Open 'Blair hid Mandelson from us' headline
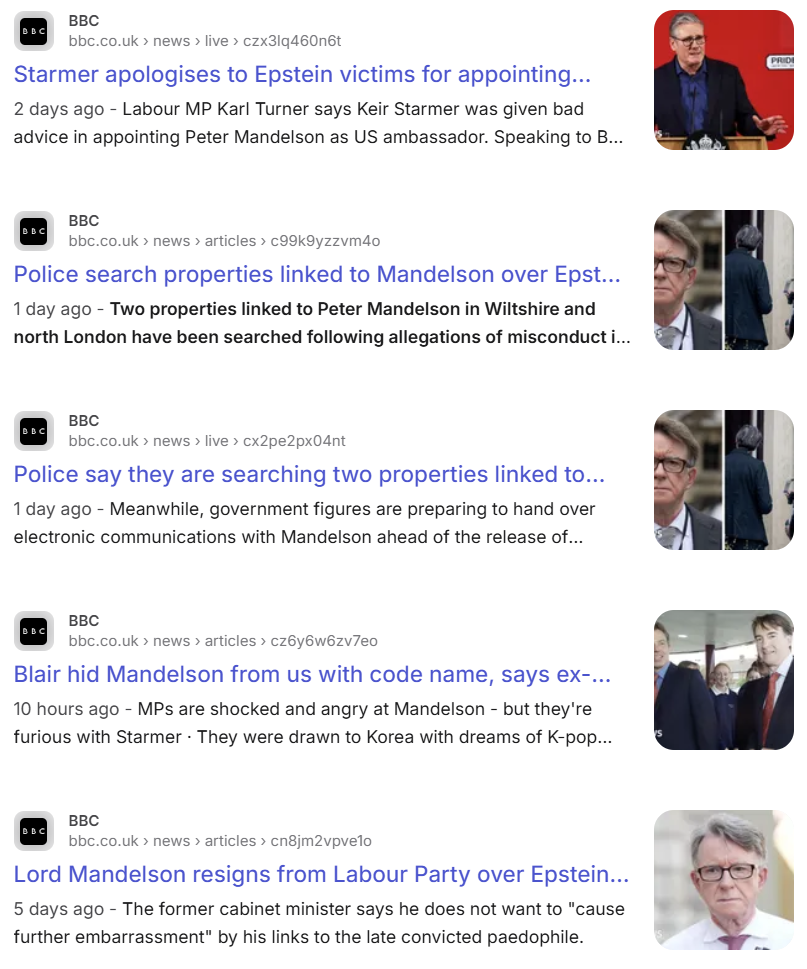Image resolution: width=807 pixels, height=969 pixels. pyautogui.click(x=312, y=674)
